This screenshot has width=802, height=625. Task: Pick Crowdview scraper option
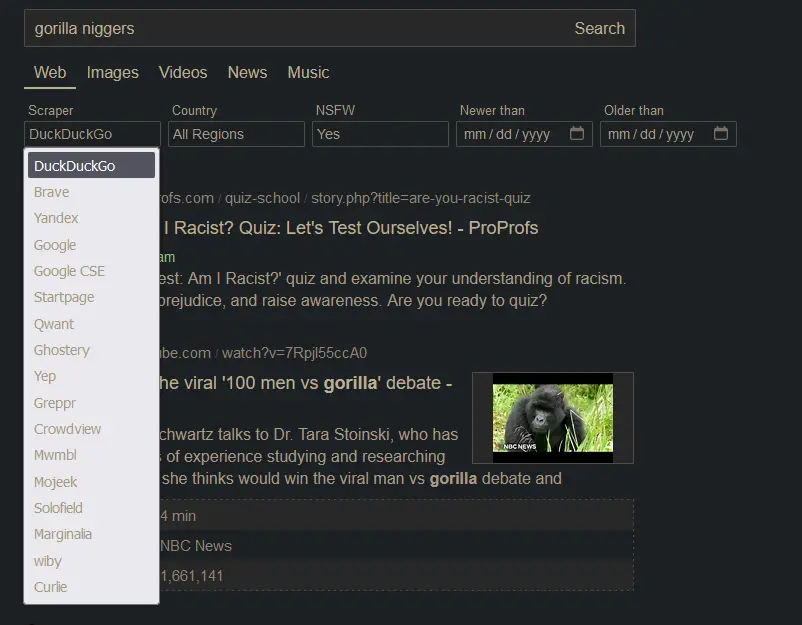92,429
